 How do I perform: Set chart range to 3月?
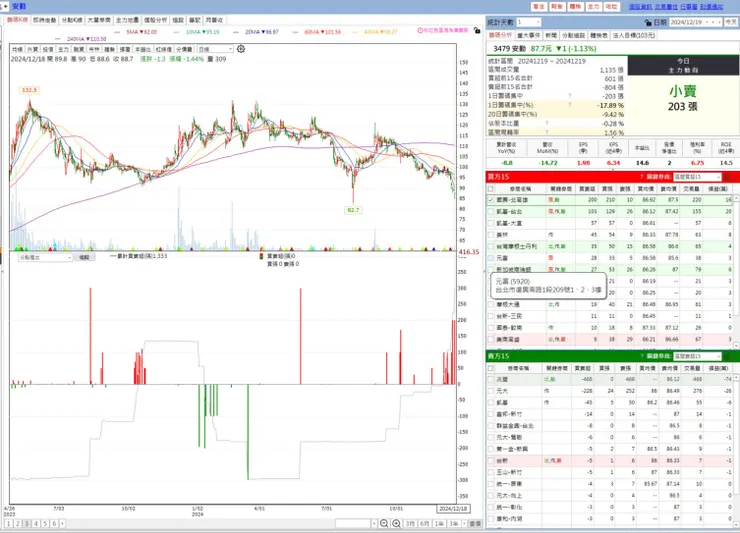point(411,523)
